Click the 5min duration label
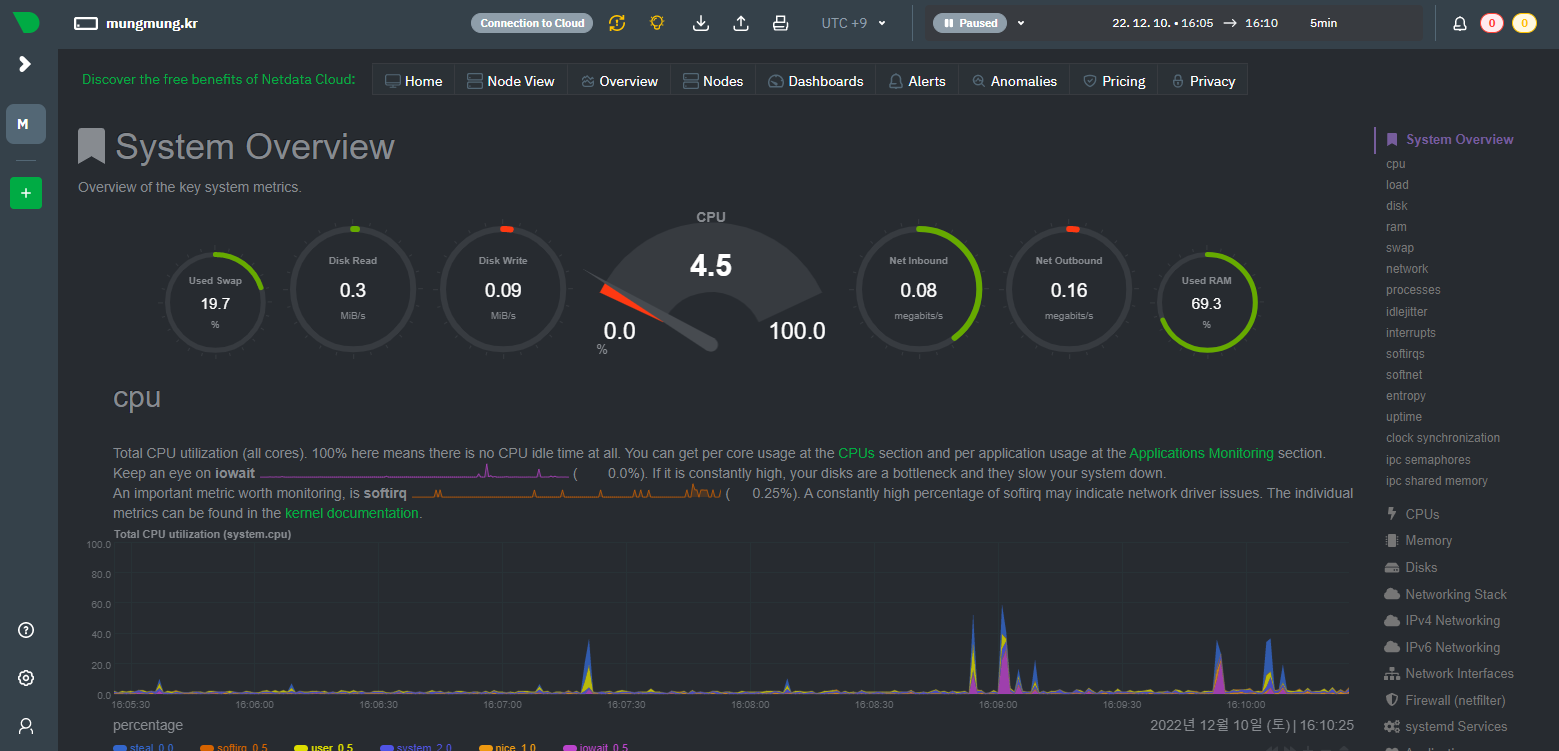This screenshot has width=1559, height=751. click(x=1323, y=23)
